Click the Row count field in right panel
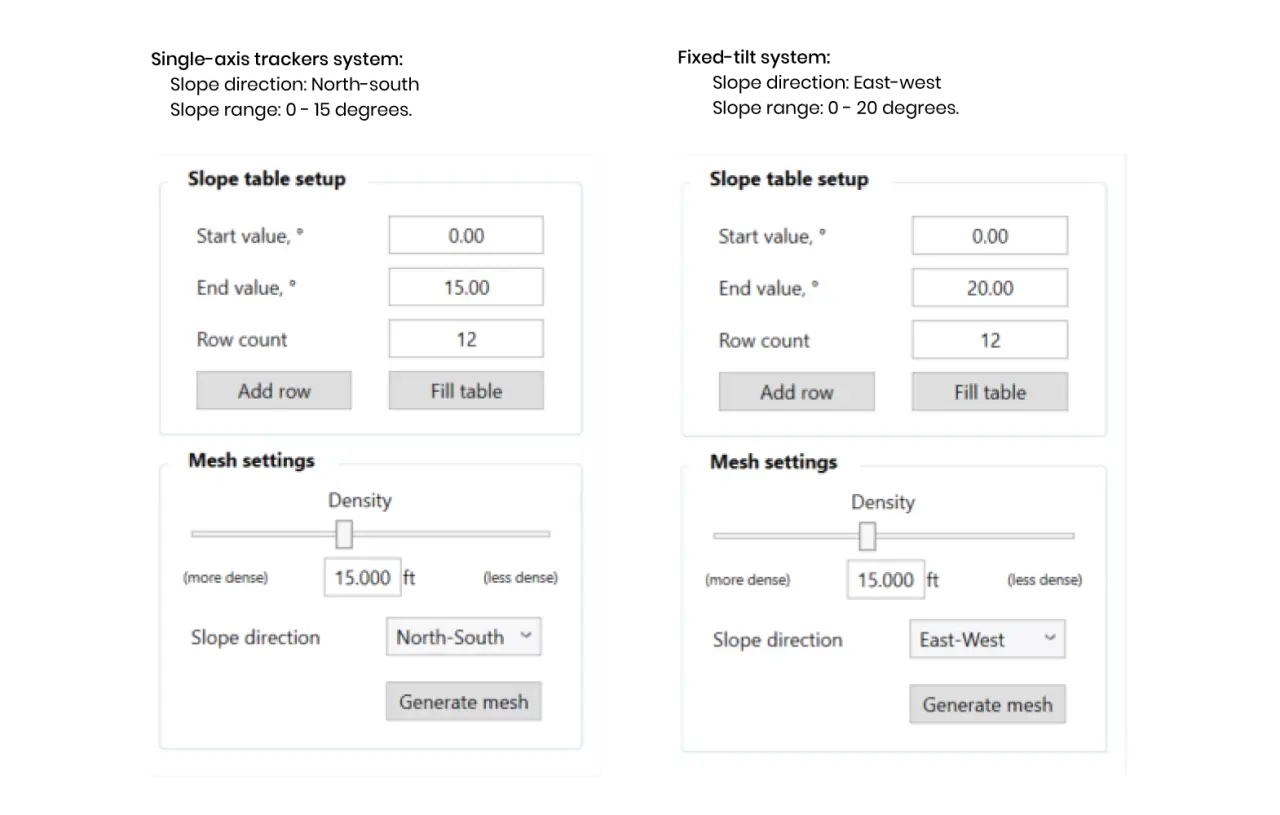The height and width of the screenshot is (815, 1280). click(x=989, y=340)
